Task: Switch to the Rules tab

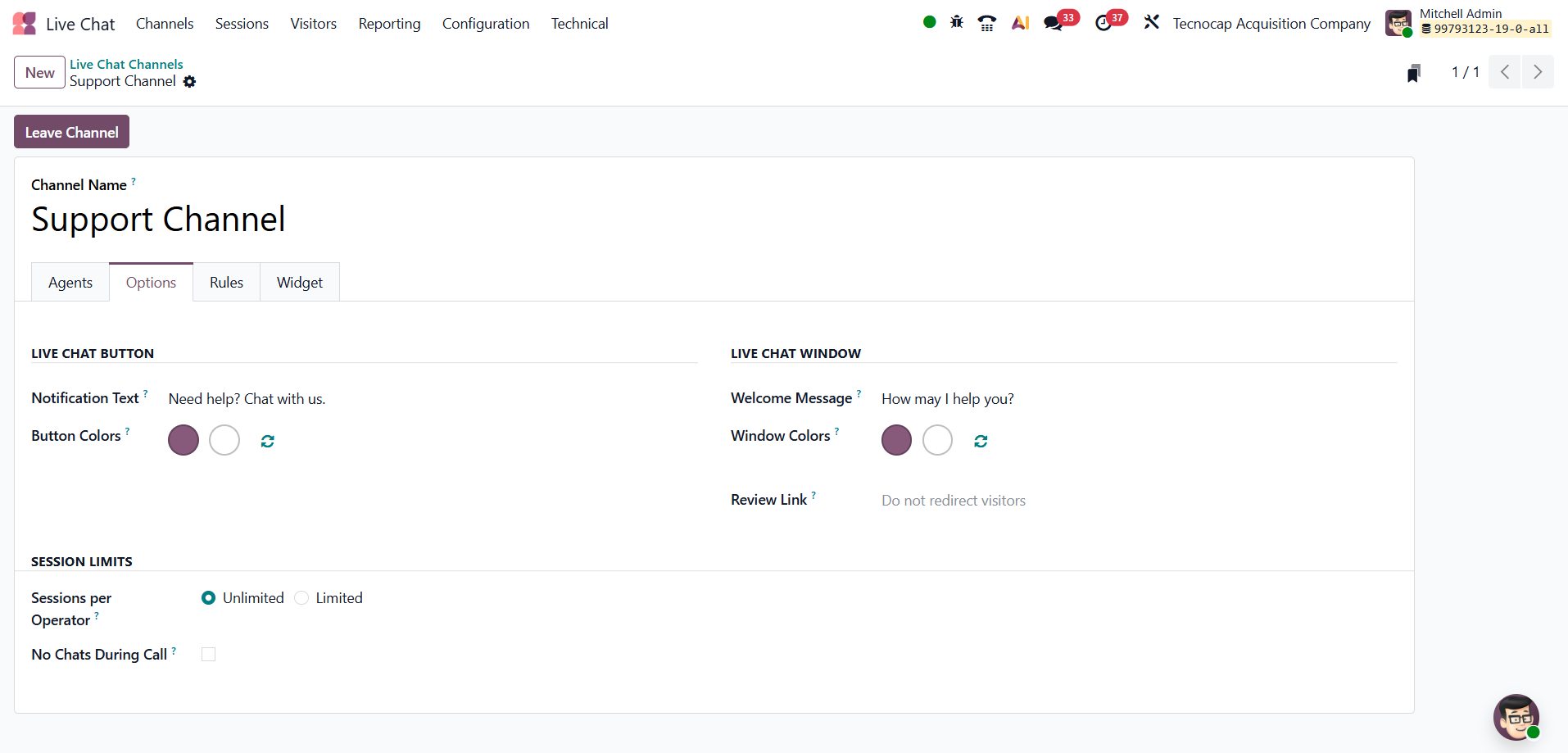Action: [x=226, y=283]
